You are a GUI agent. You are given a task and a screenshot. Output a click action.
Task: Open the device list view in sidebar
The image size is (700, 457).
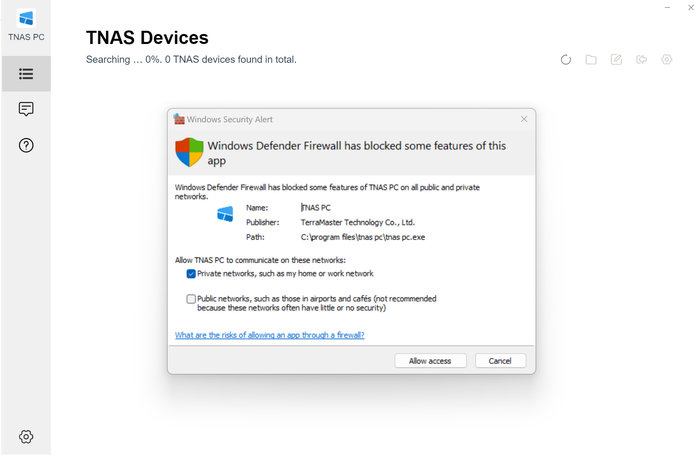[x=26, y=73]
